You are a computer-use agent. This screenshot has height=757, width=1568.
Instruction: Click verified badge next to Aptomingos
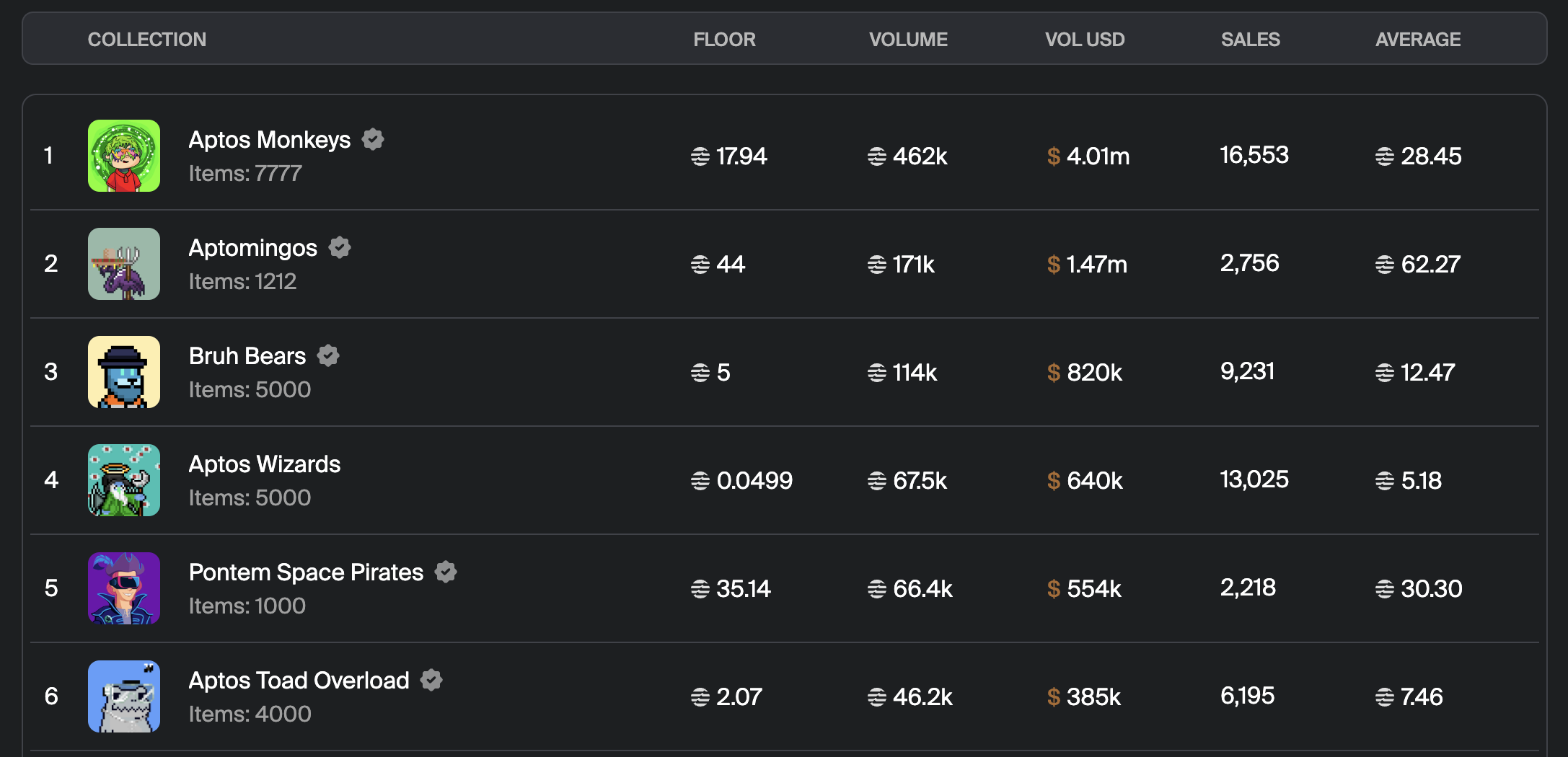[340, 247]
